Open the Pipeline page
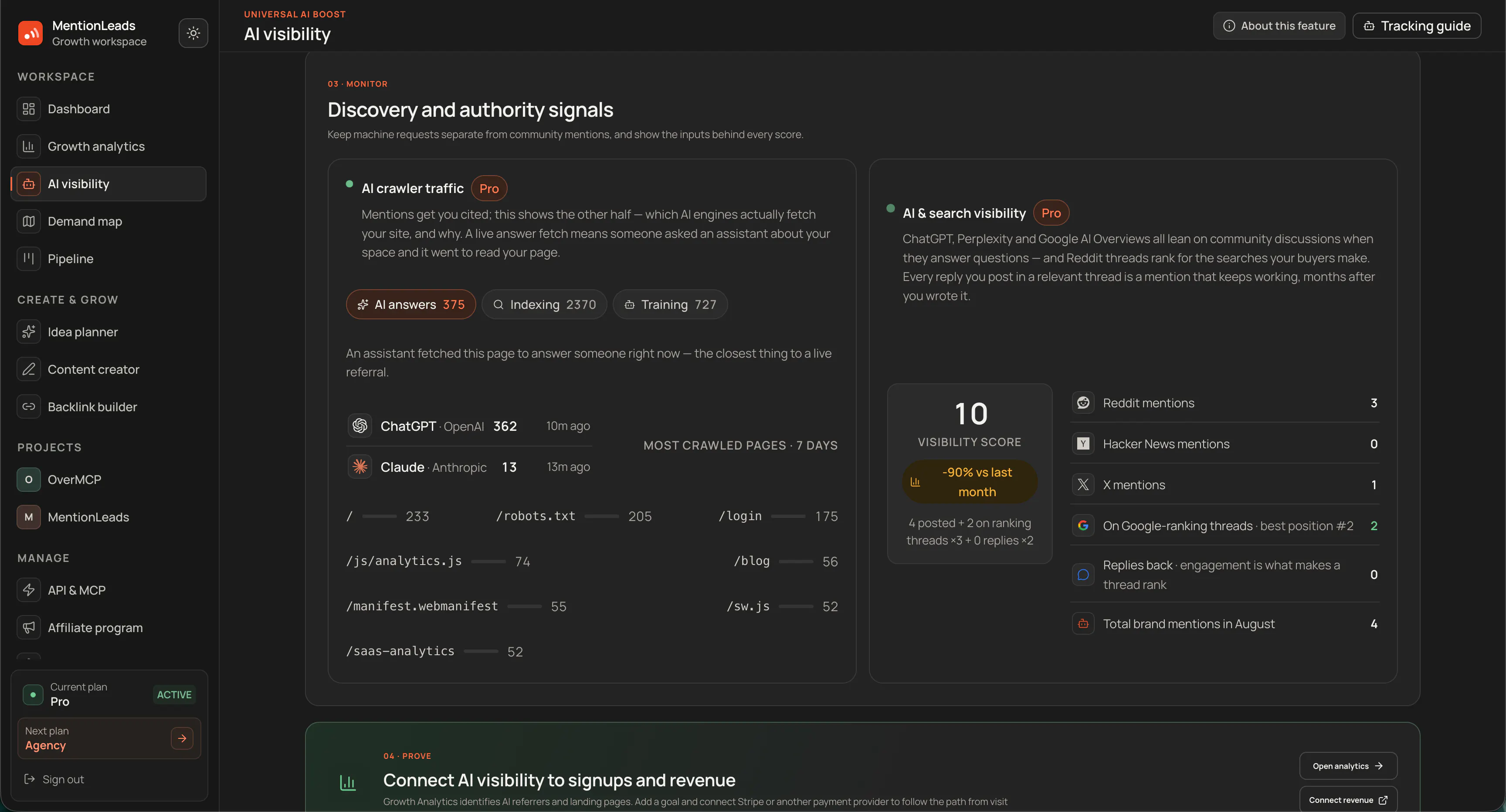Image resolution: width=1506 pixels, height=812 pixels. tap(108, 259)
